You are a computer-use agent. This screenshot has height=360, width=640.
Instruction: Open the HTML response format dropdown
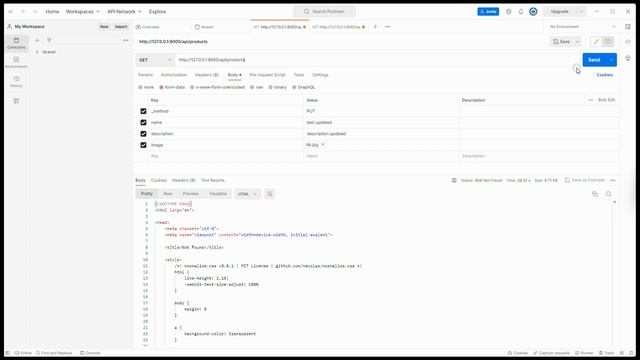pyautogui.click(x=247, y=194)
